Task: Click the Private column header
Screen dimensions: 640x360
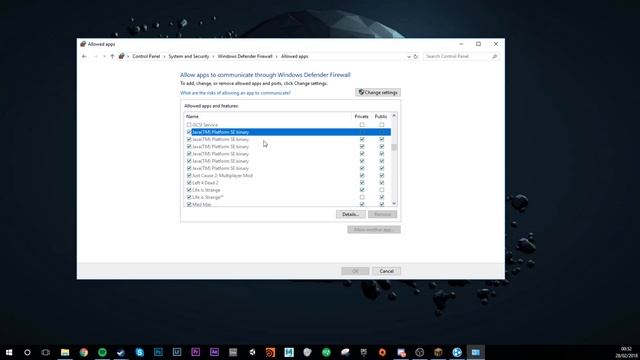Action: tap(361, 116)
